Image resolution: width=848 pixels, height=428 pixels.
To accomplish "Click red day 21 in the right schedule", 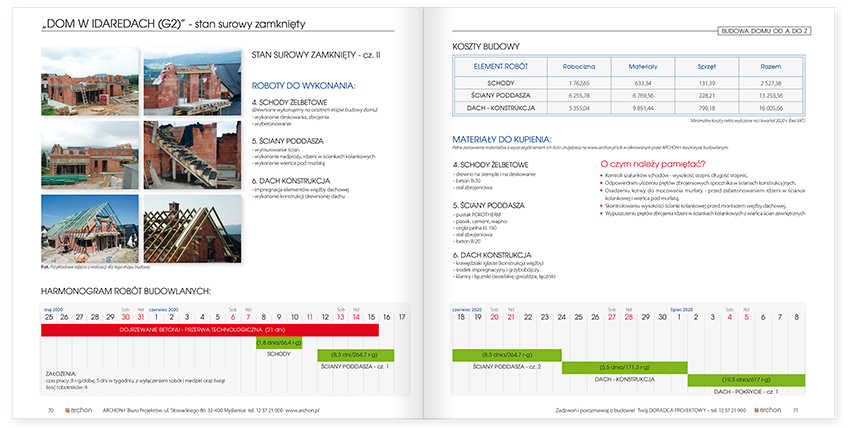I will click(x=511, y=317).
